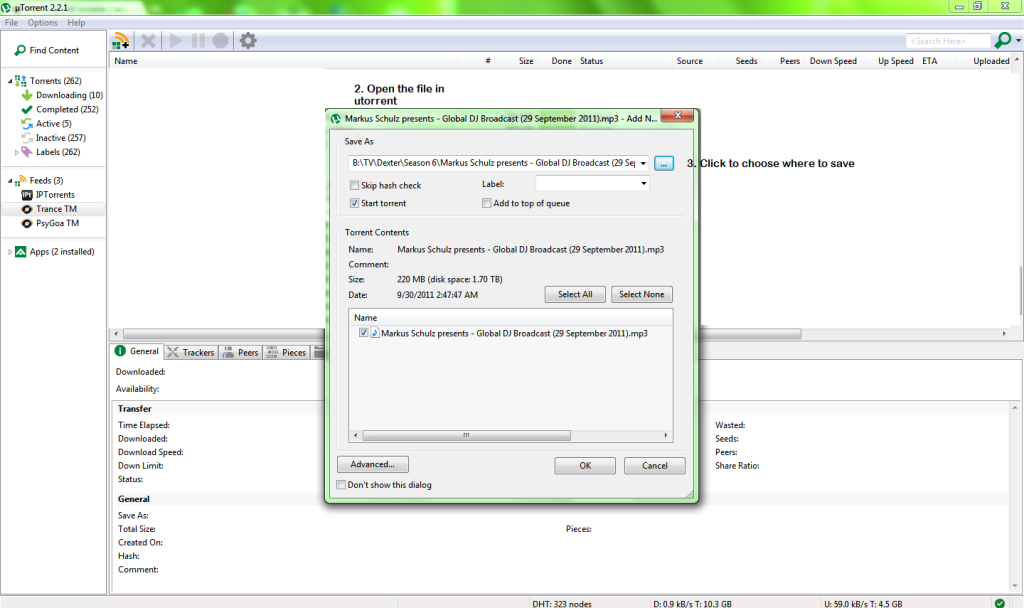The height and width of the screenshot is (608, 1024).
Task: Open the Help menu
Action: pos(76,23)
